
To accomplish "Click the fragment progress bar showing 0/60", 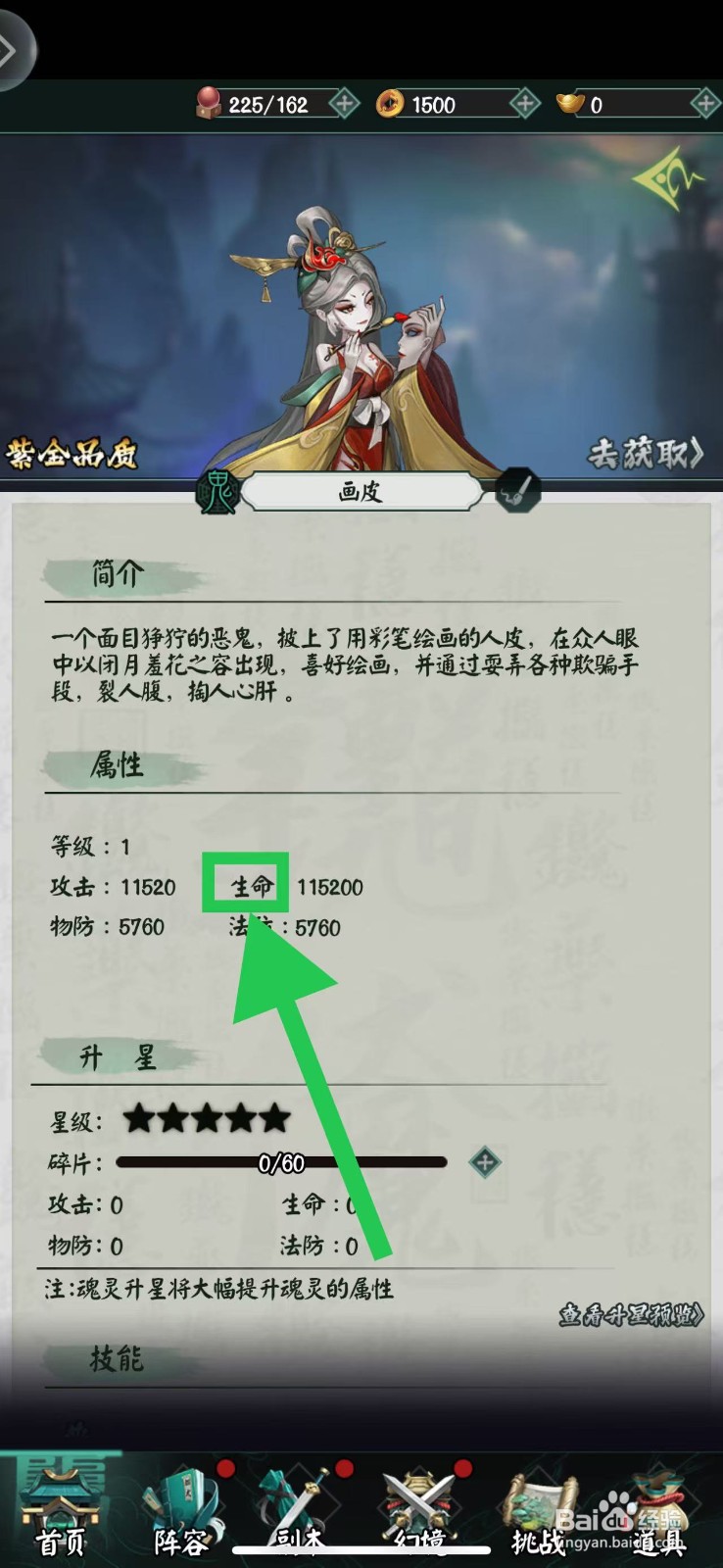I will coord(281,1162).
